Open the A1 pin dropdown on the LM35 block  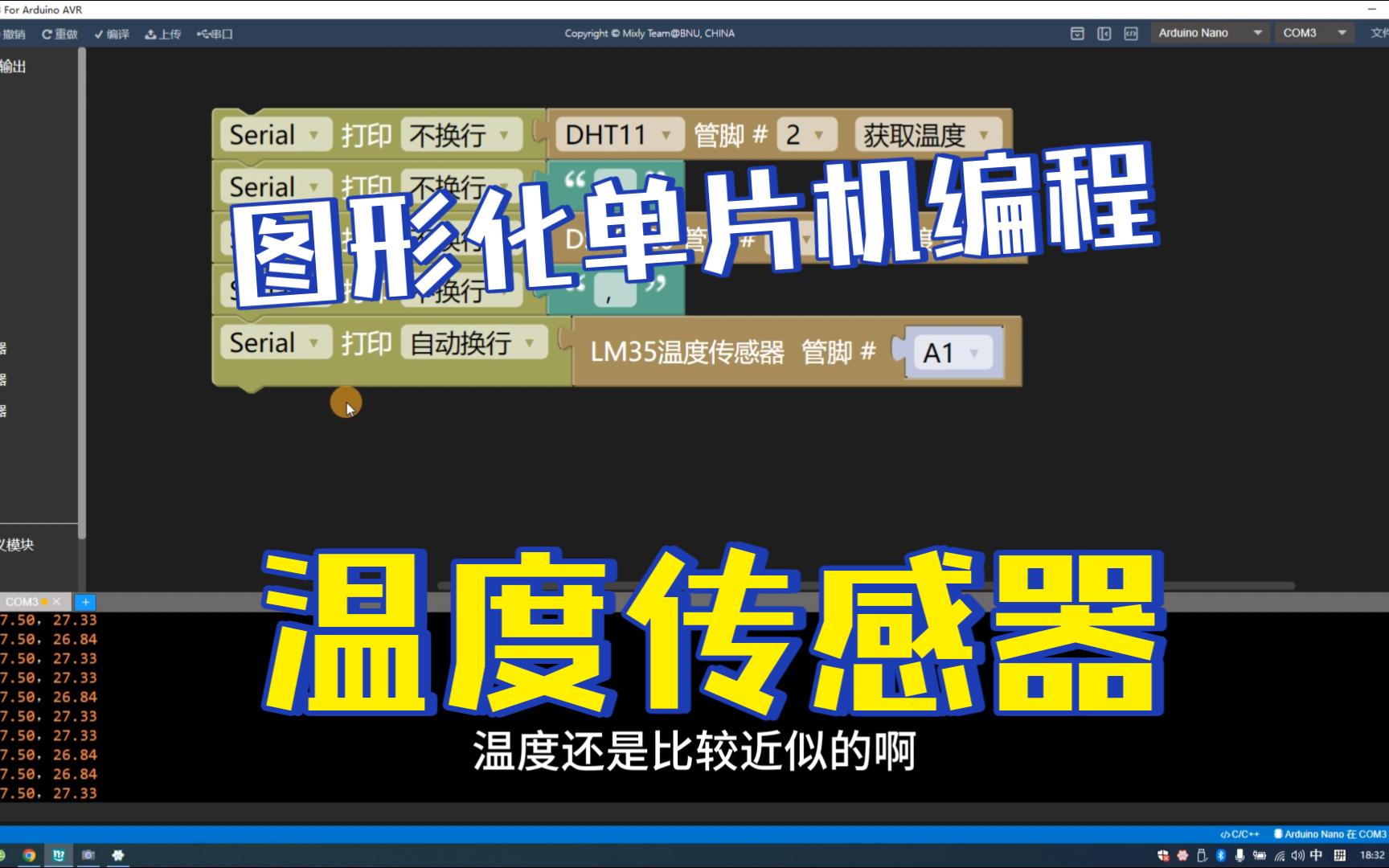953,352
